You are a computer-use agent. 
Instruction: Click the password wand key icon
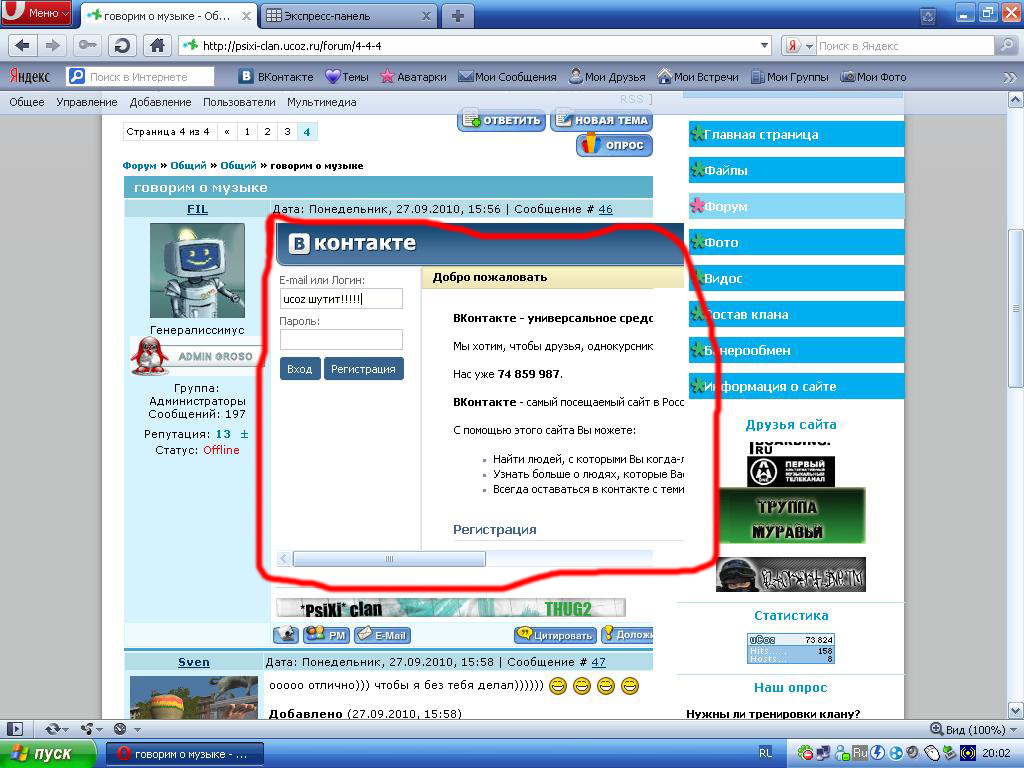pyautogui.click(x=88, y=46)
